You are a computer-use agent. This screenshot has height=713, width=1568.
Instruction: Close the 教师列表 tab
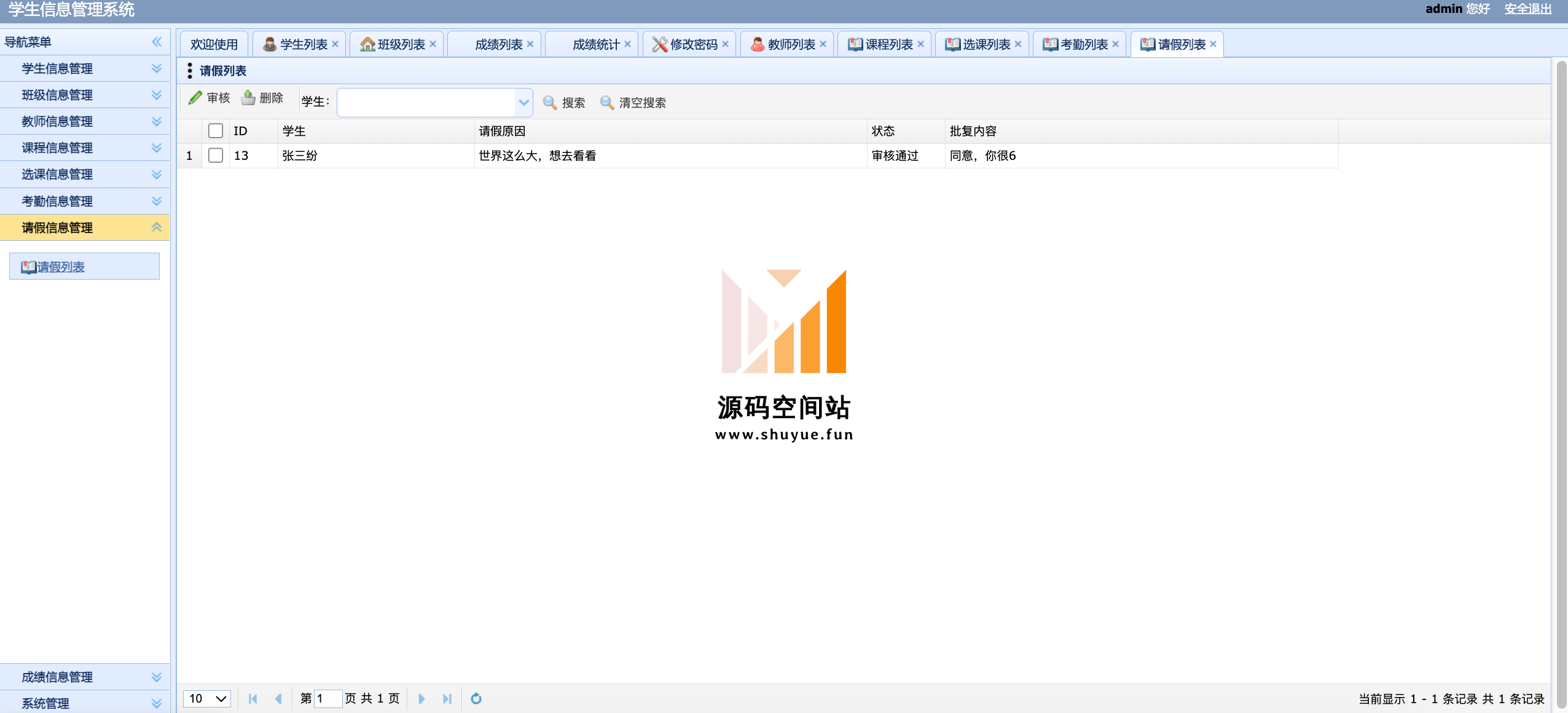coord(823,44)
